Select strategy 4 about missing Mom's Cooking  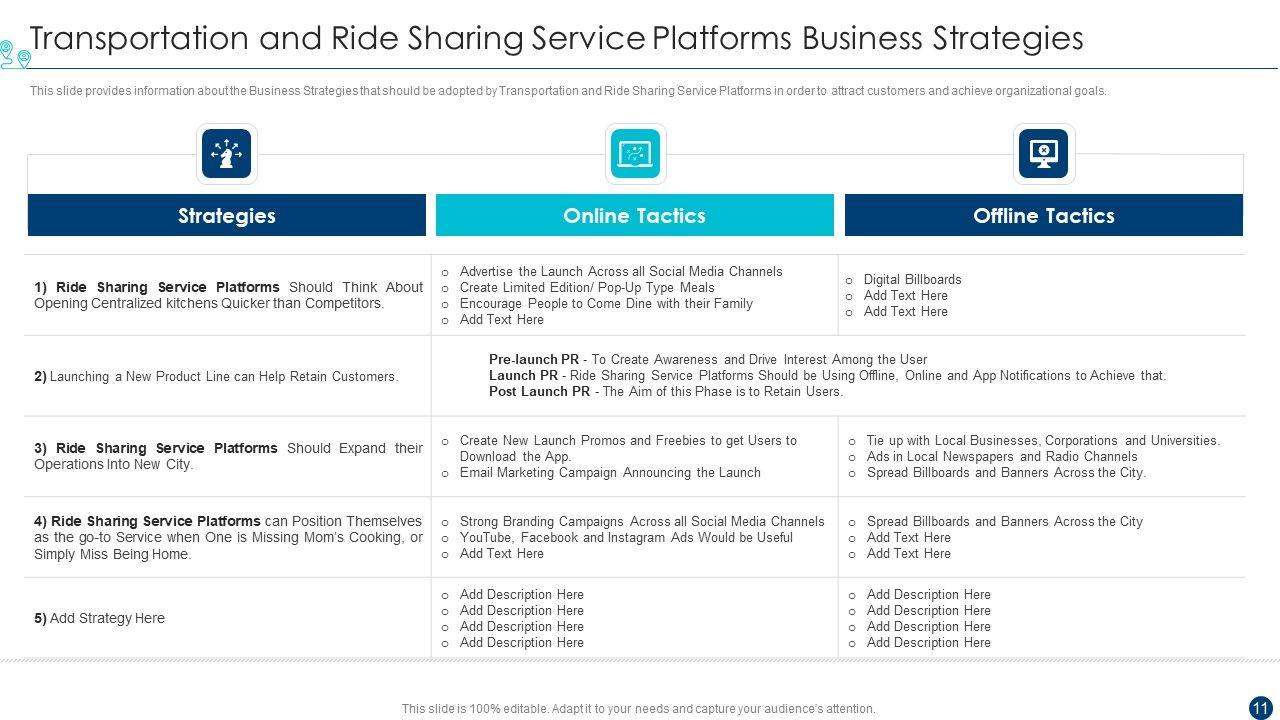click(228, 537)
